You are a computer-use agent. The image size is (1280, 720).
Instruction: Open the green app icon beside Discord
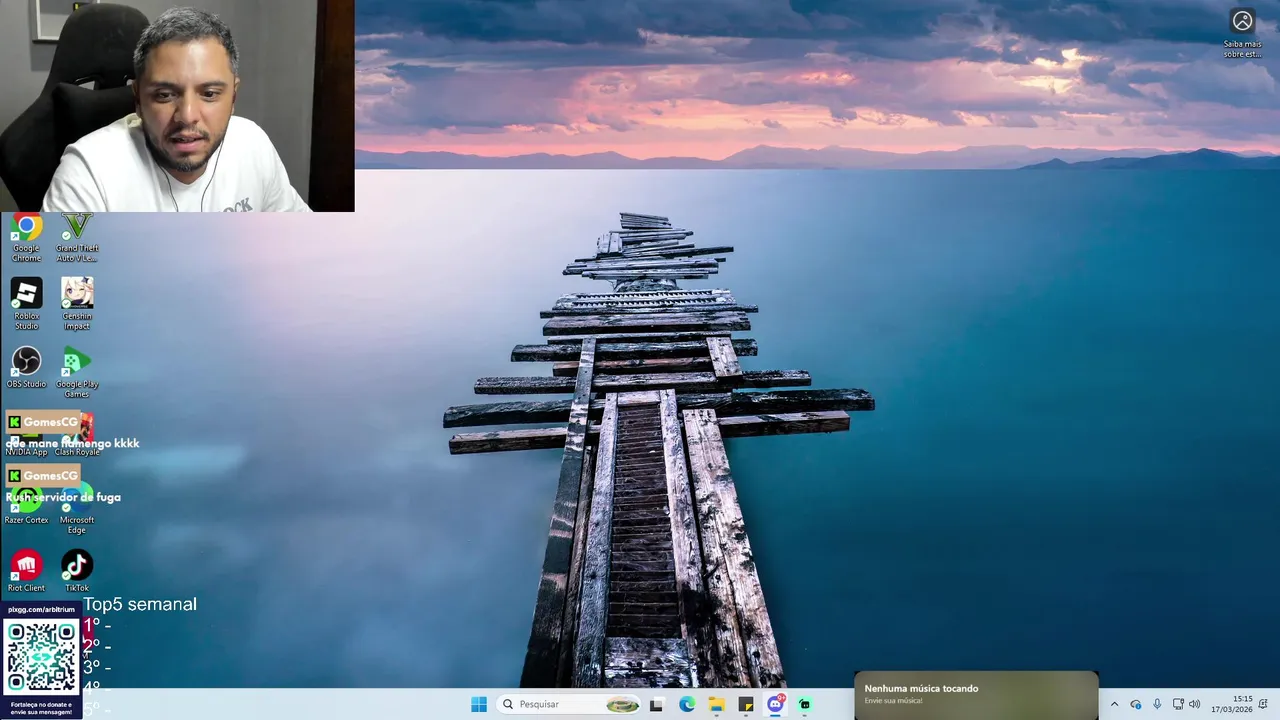(805, 704)
